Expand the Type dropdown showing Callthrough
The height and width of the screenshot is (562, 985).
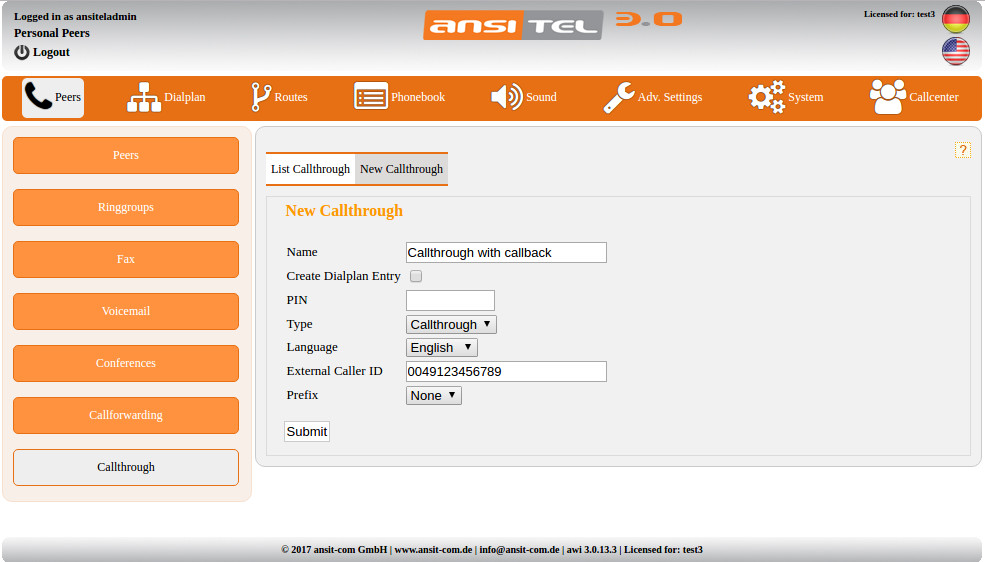point(451,324)
